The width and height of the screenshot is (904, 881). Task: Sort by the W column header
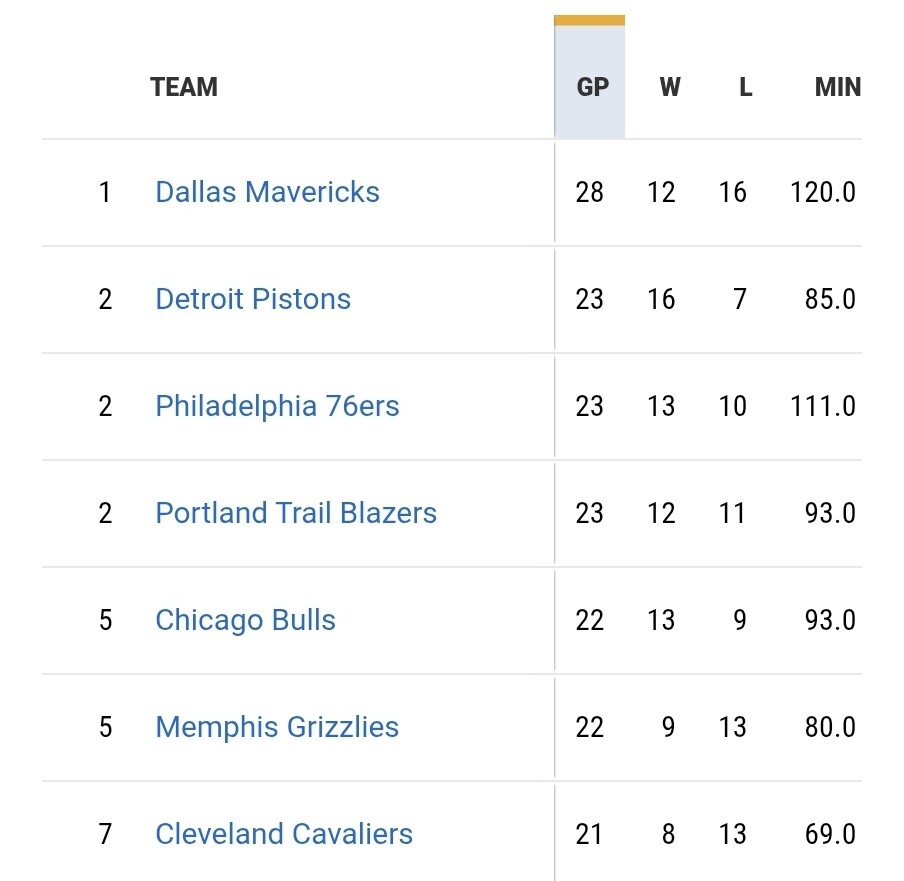click(669, 87)
